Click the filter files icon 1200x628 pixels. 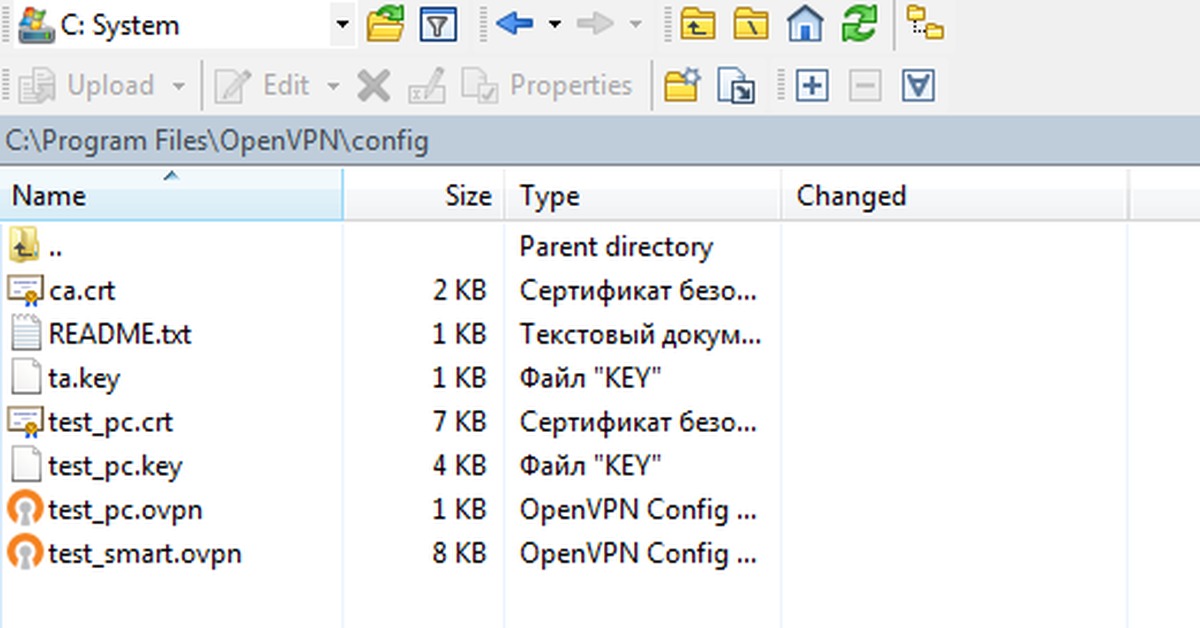(436, 24)
